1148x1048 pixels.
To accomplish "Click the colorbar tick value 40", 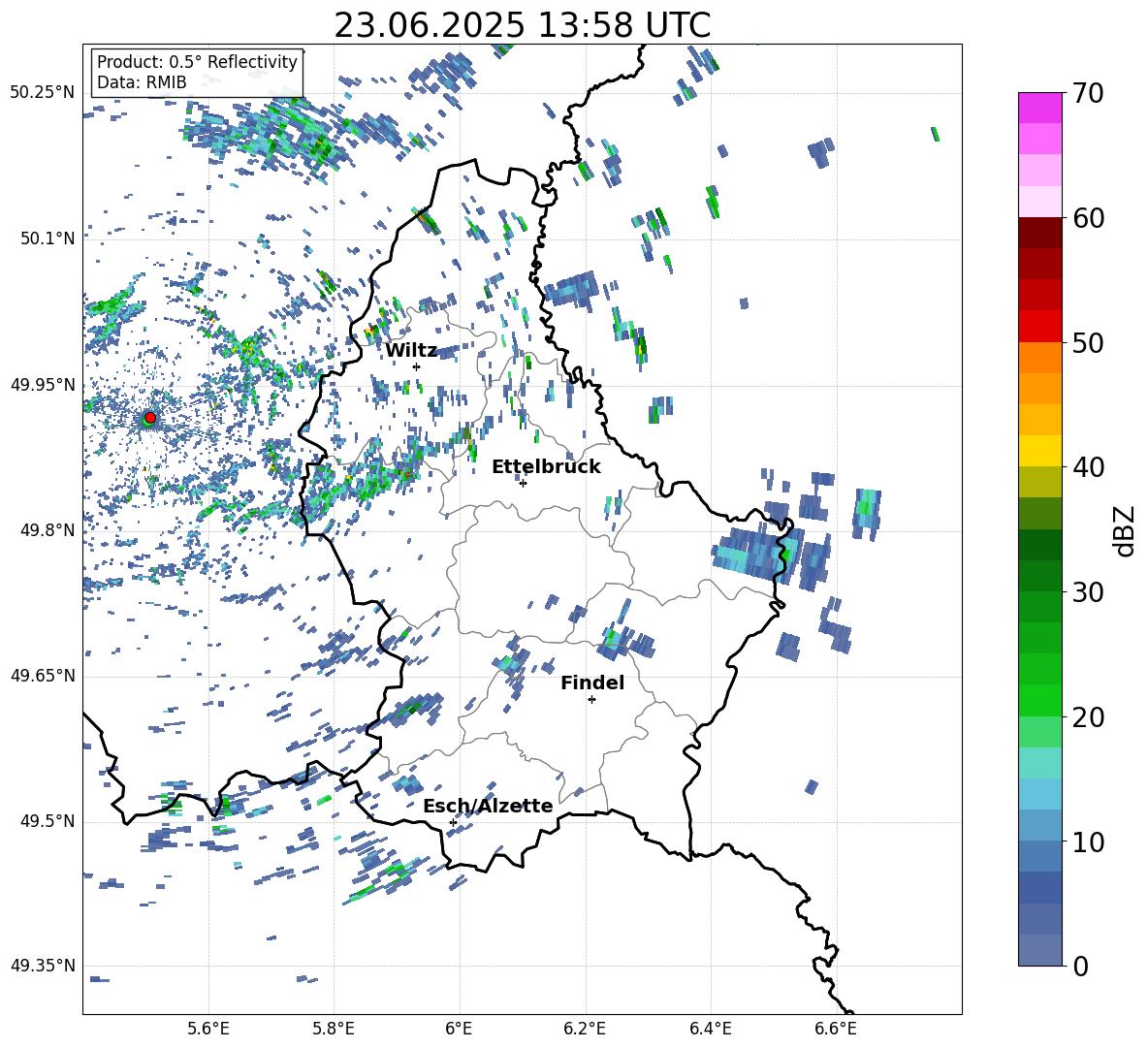I will click(x=1088, y=467).
